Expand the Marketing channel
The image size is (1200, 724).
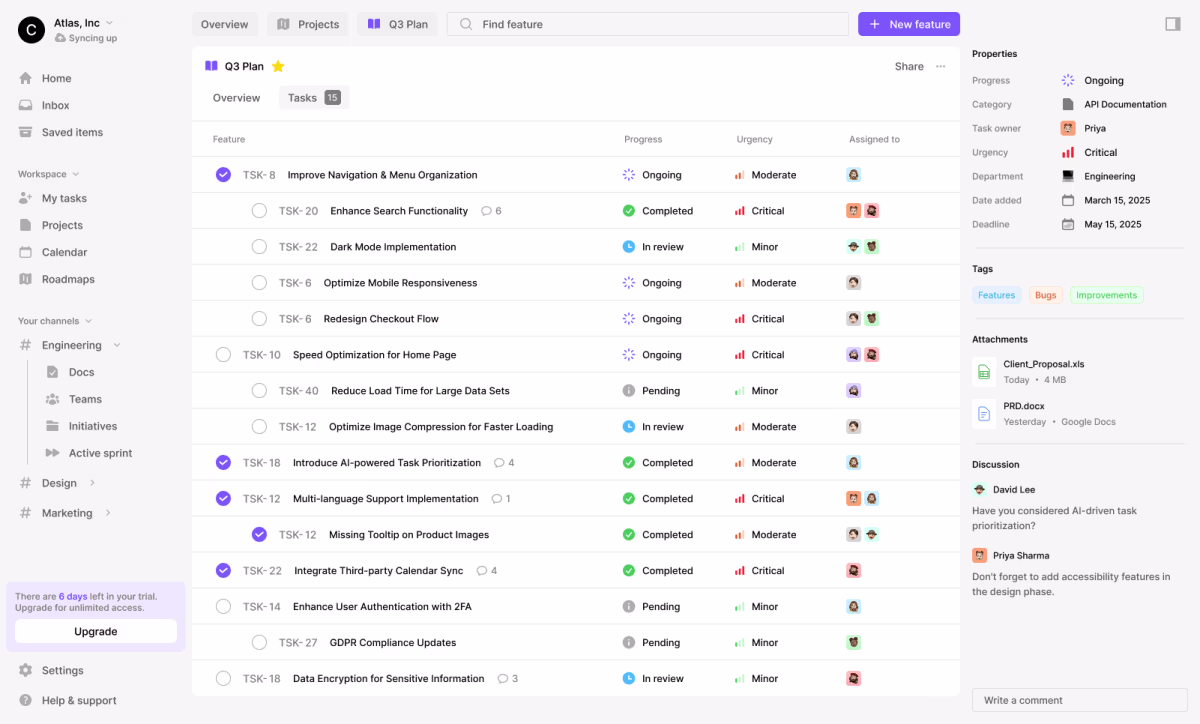click(x=108, y=513)
